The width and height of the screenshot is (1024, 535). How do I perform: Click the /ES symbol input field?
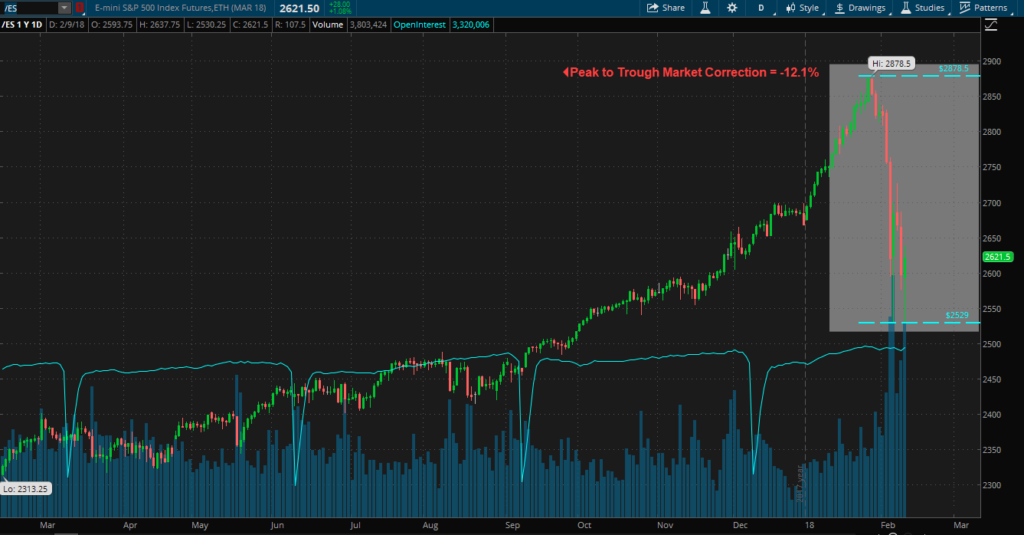tap(29, 8)
